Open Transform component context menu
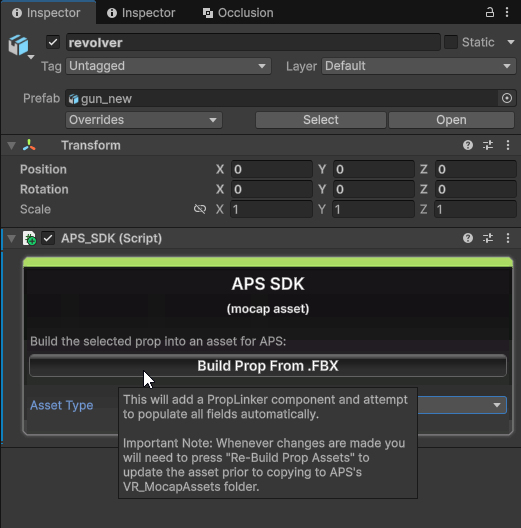 coord(508,145)
